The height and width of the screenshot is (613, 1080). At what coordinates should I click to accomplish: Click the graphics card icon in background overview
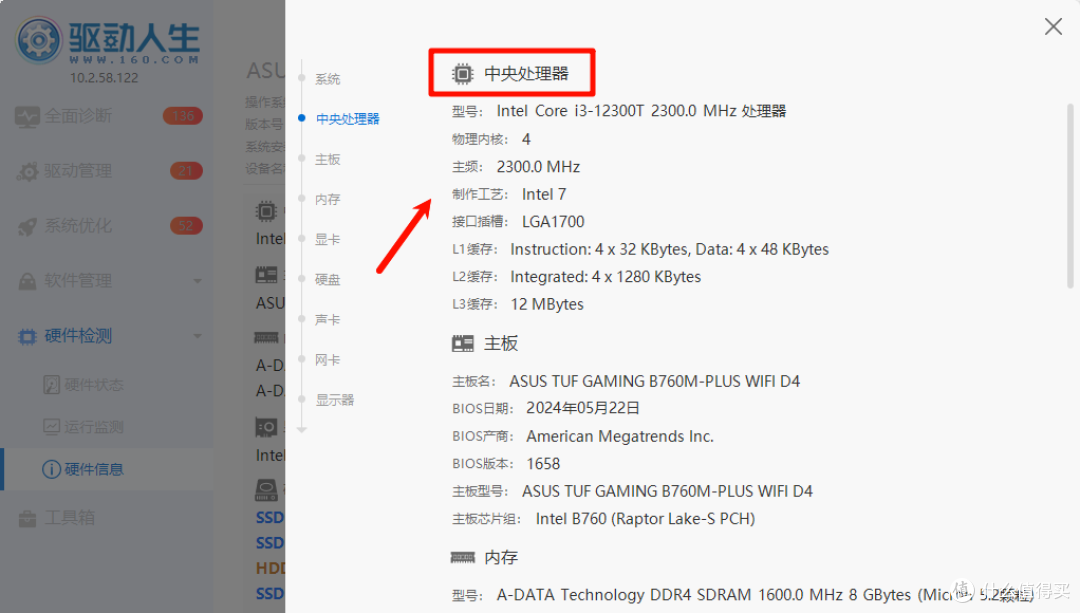[x=267, y=427]
